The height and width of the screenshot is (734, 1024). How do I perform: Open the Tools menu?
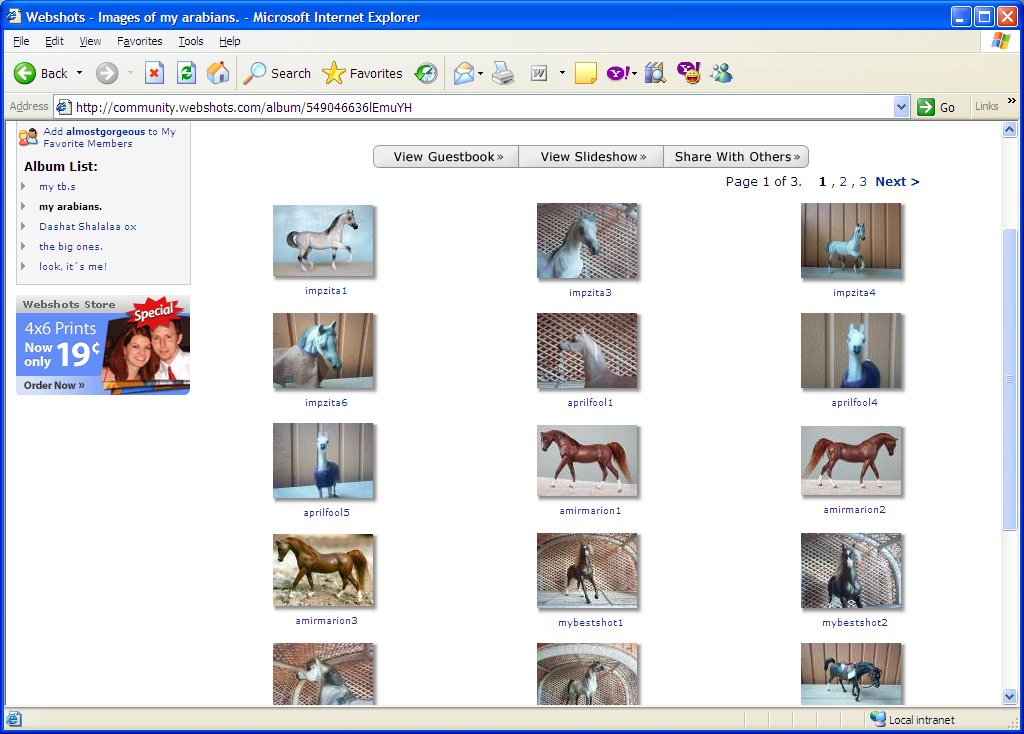191,41
